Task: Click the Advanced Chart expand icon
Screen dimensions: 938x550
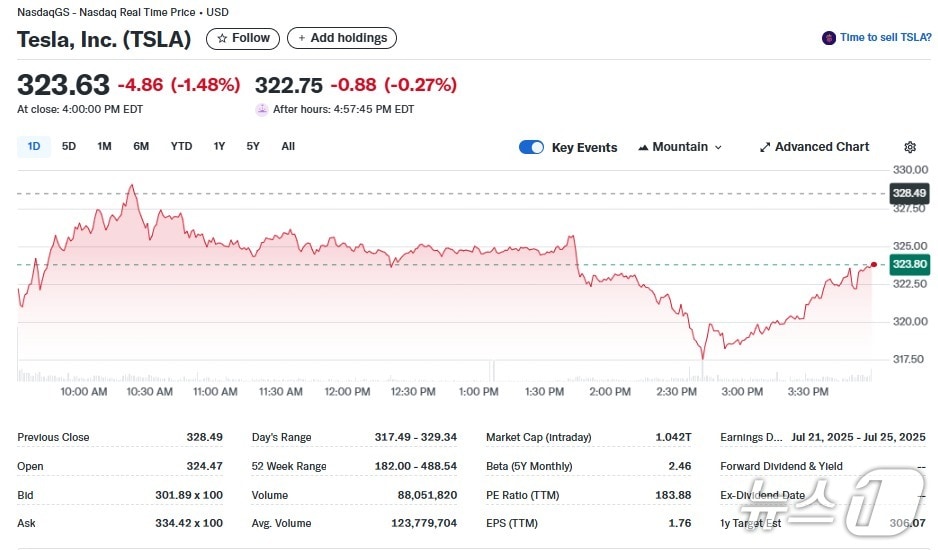Action: coord(765,147)
